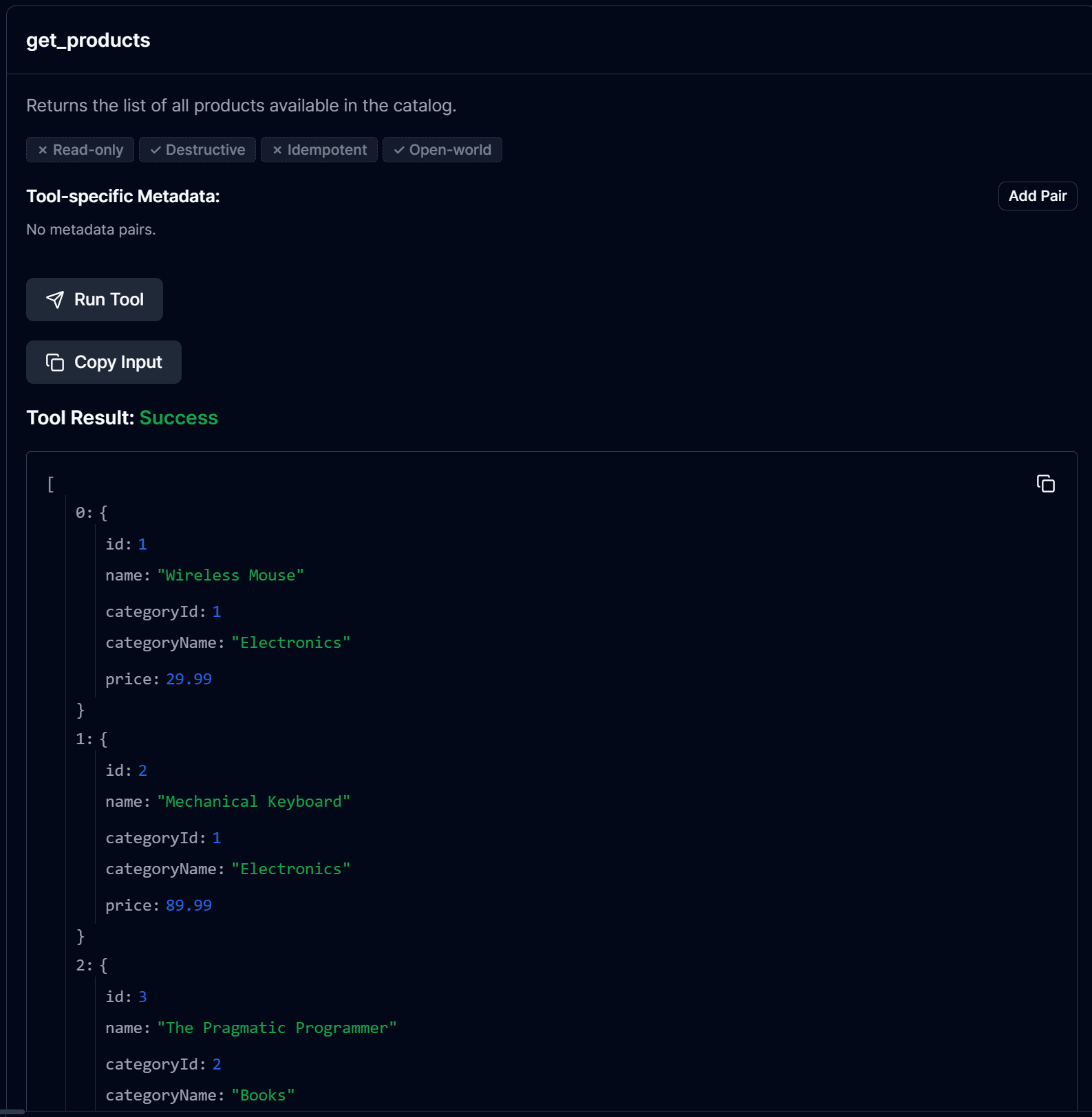Click the x icon on Idempotent badge
This screenshot has height=1117, width=1092.
pyautogui.click(x=277, y=150)
